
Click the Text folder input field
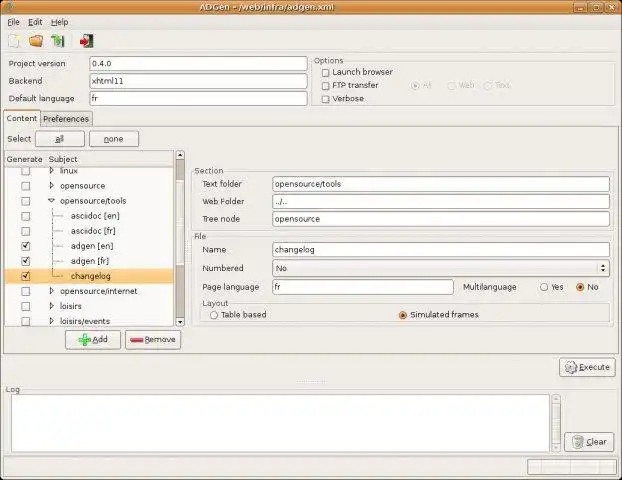coord(441,184)
